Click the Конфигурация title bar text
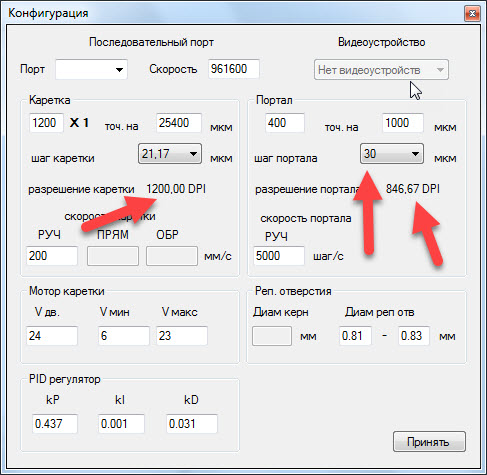This screenshot has height=475, width=487. (x=48, y=13)
